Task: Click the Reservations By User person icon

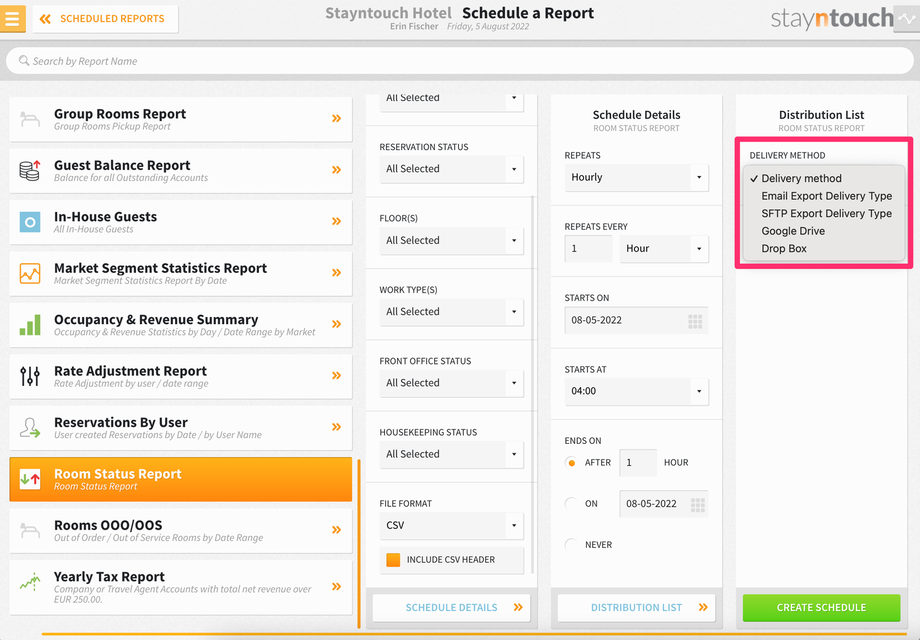Action: [30, 428]
